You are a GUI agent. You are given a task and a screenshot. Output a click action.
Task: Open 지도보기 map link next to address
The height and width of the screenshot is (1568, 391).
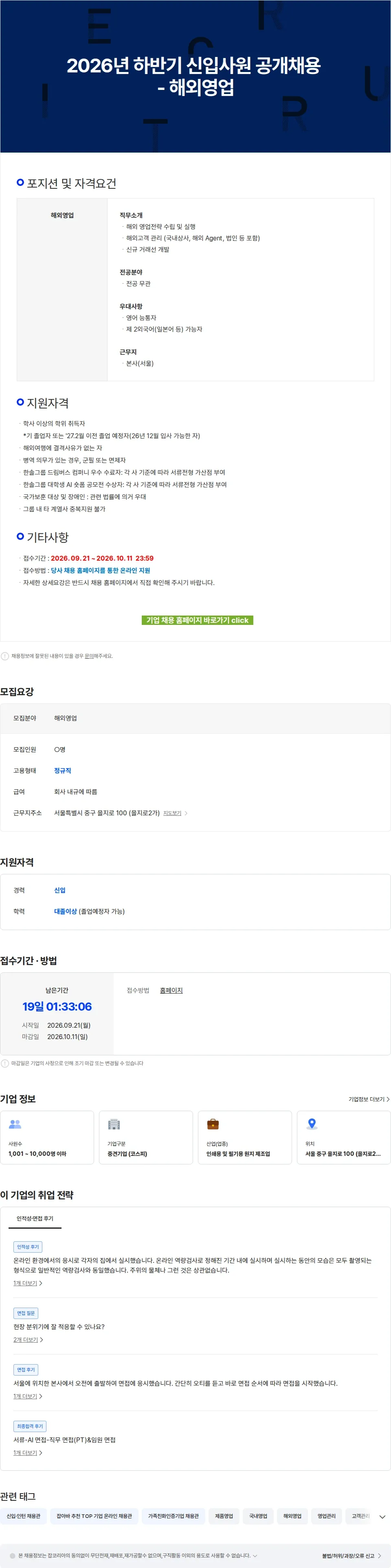[172, 812]
